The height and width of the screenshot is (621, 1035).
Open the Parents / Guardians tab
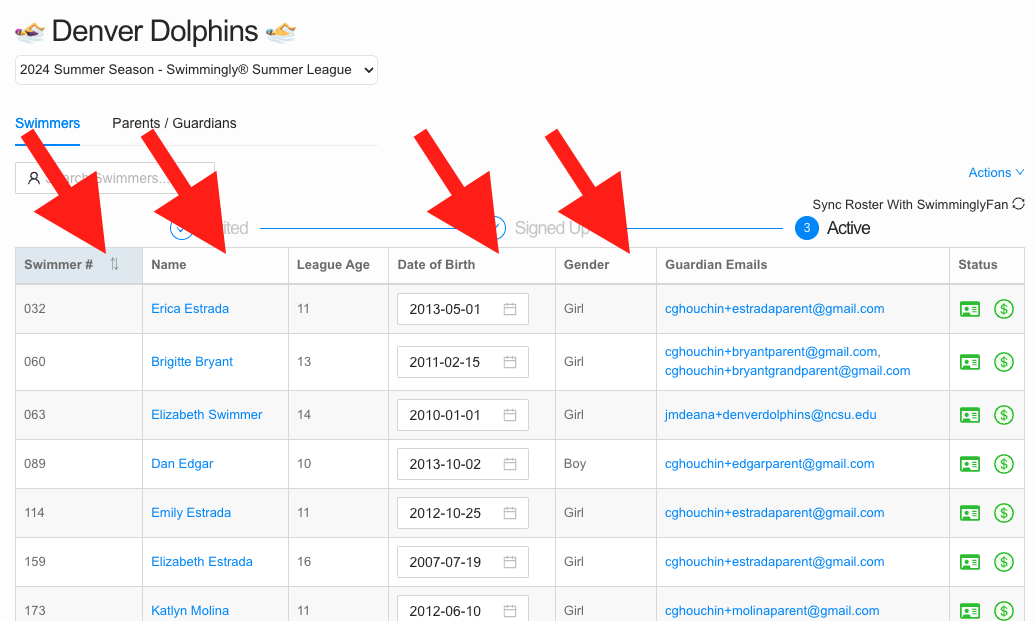click(174, 123)
